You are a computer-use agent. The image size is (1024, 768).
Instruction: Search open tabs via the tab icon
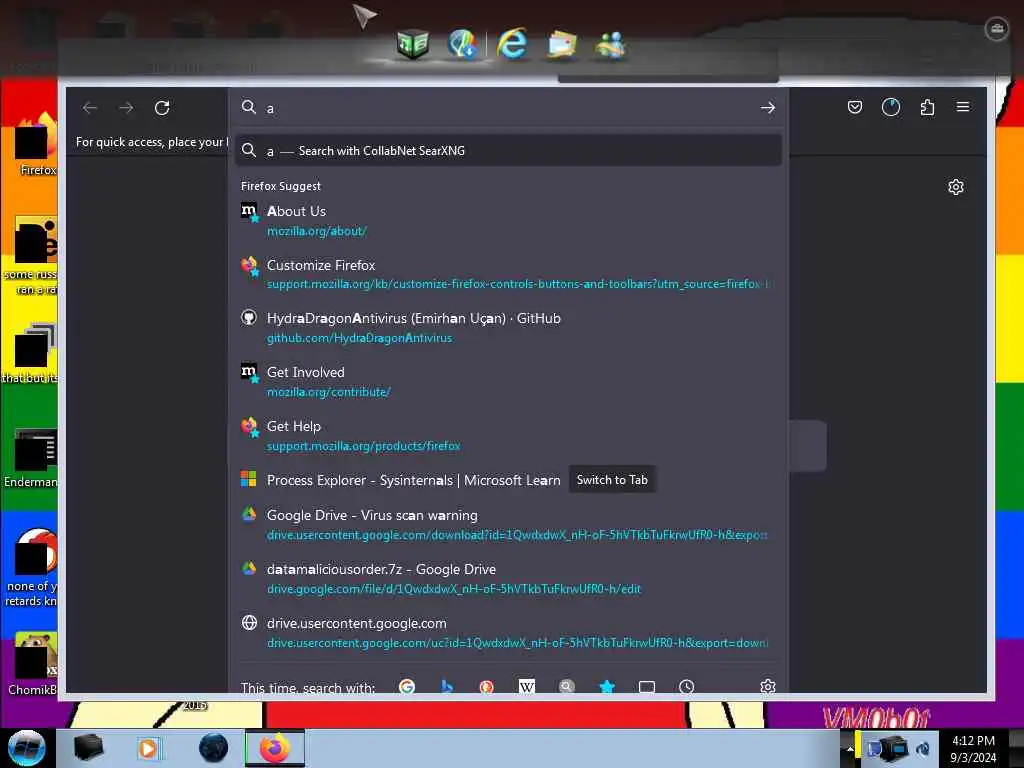[x=647, y=686]
